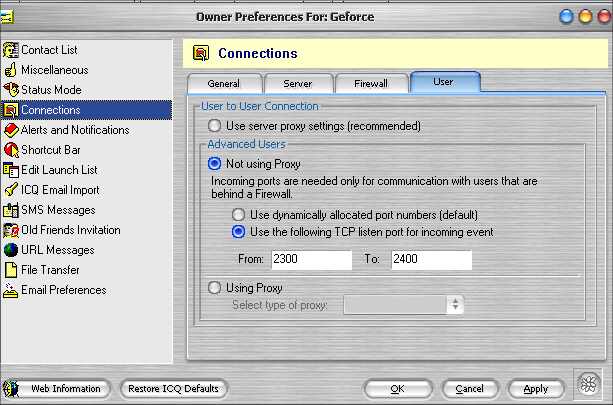
Task: Confirm settings with the OK button
Action: pyautogui.click(x=398, y=389)
